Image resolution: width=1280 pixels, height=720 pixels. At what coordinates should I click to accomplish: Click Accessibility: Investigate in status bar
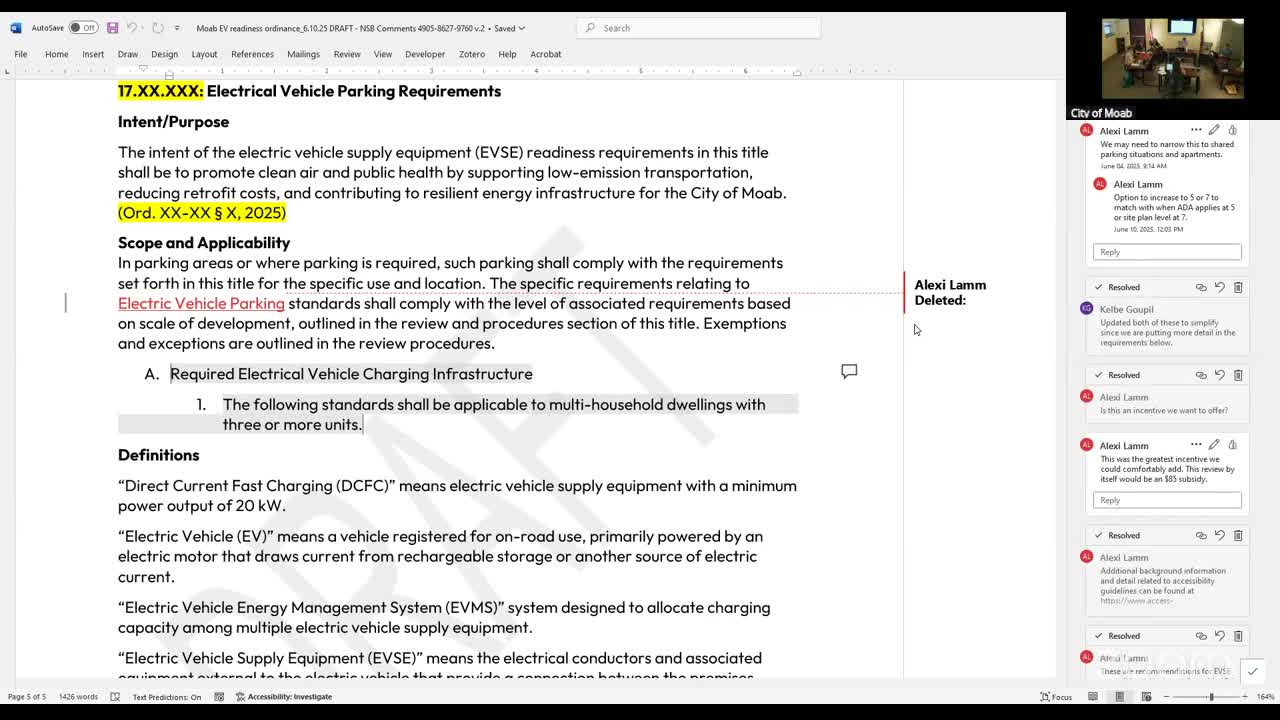(x=284, y=697)
